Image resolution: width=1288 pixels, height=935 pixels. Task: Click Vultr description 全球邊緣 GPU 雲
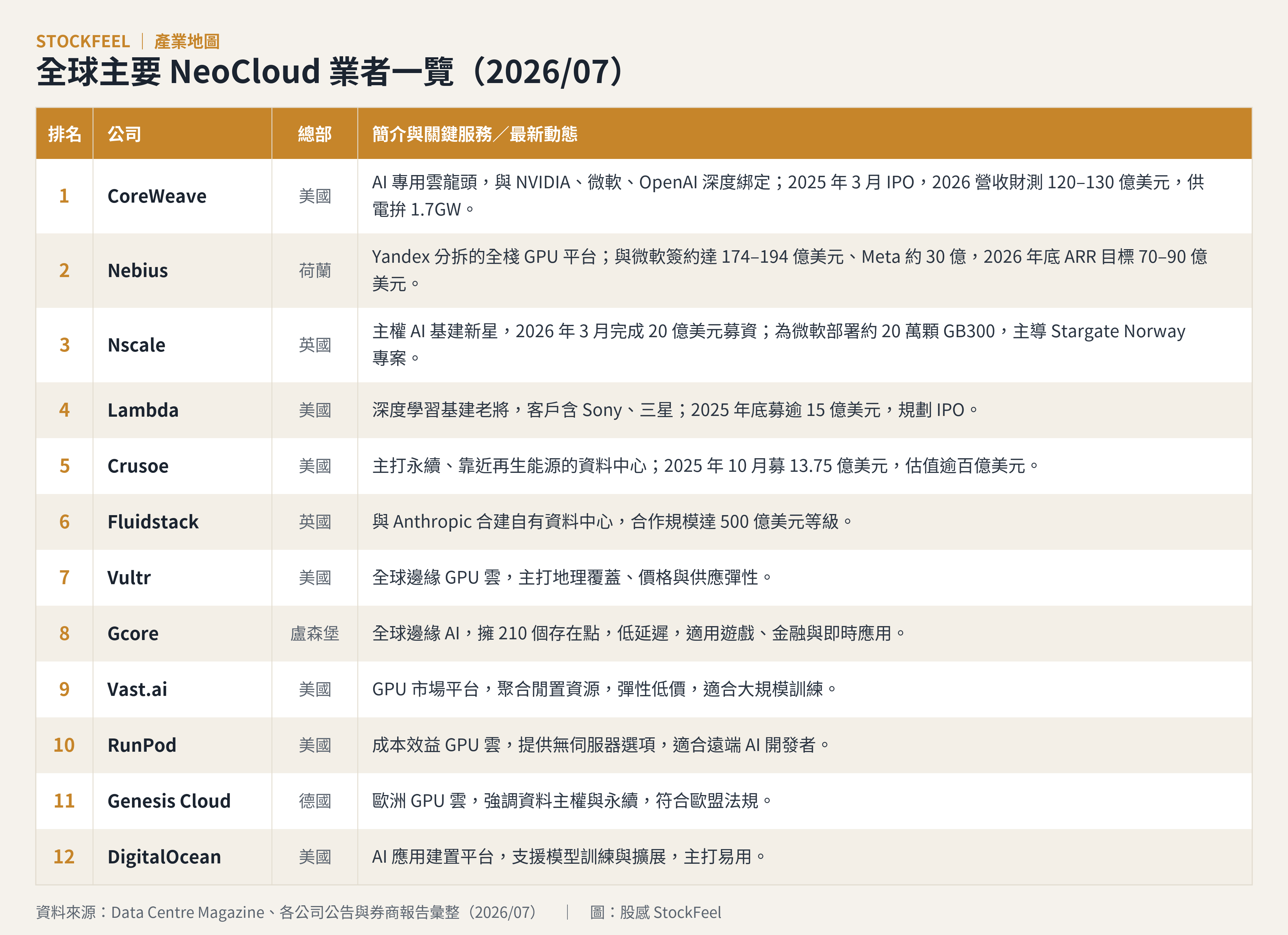point(572,578)
